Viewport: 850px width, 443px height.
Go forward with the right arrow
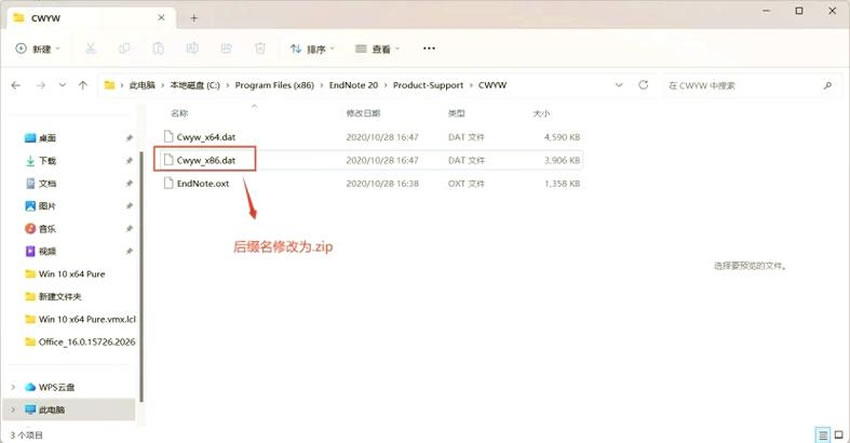(x=41, y=85)
